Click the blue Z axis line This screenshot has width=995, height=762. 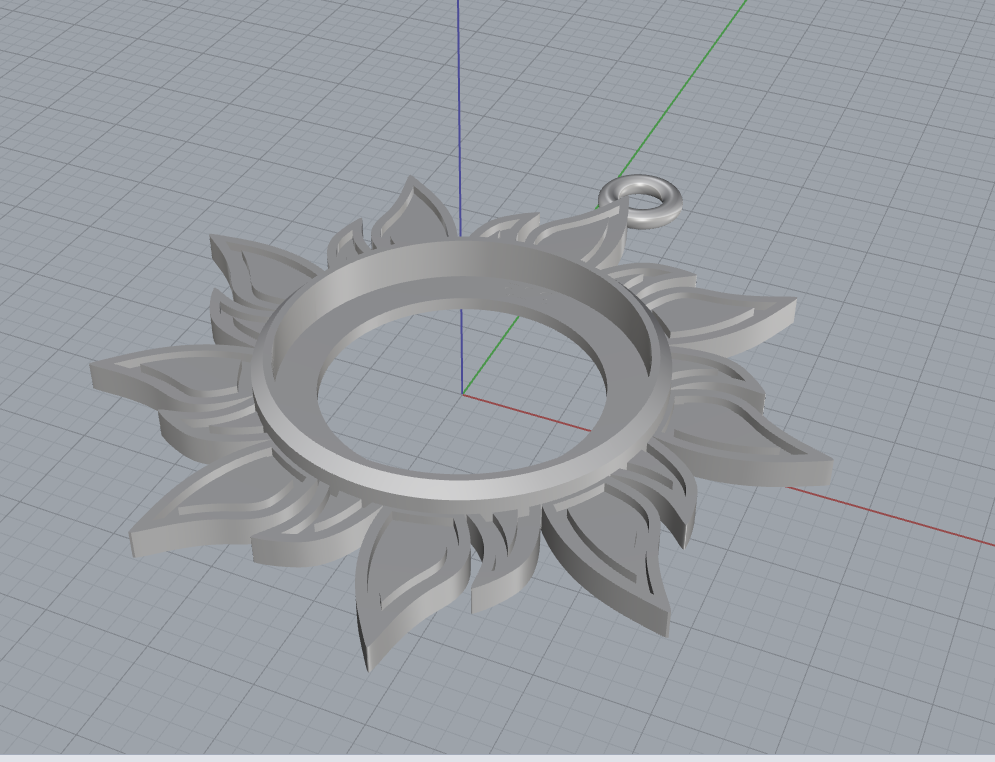click(x=462, y=100)
